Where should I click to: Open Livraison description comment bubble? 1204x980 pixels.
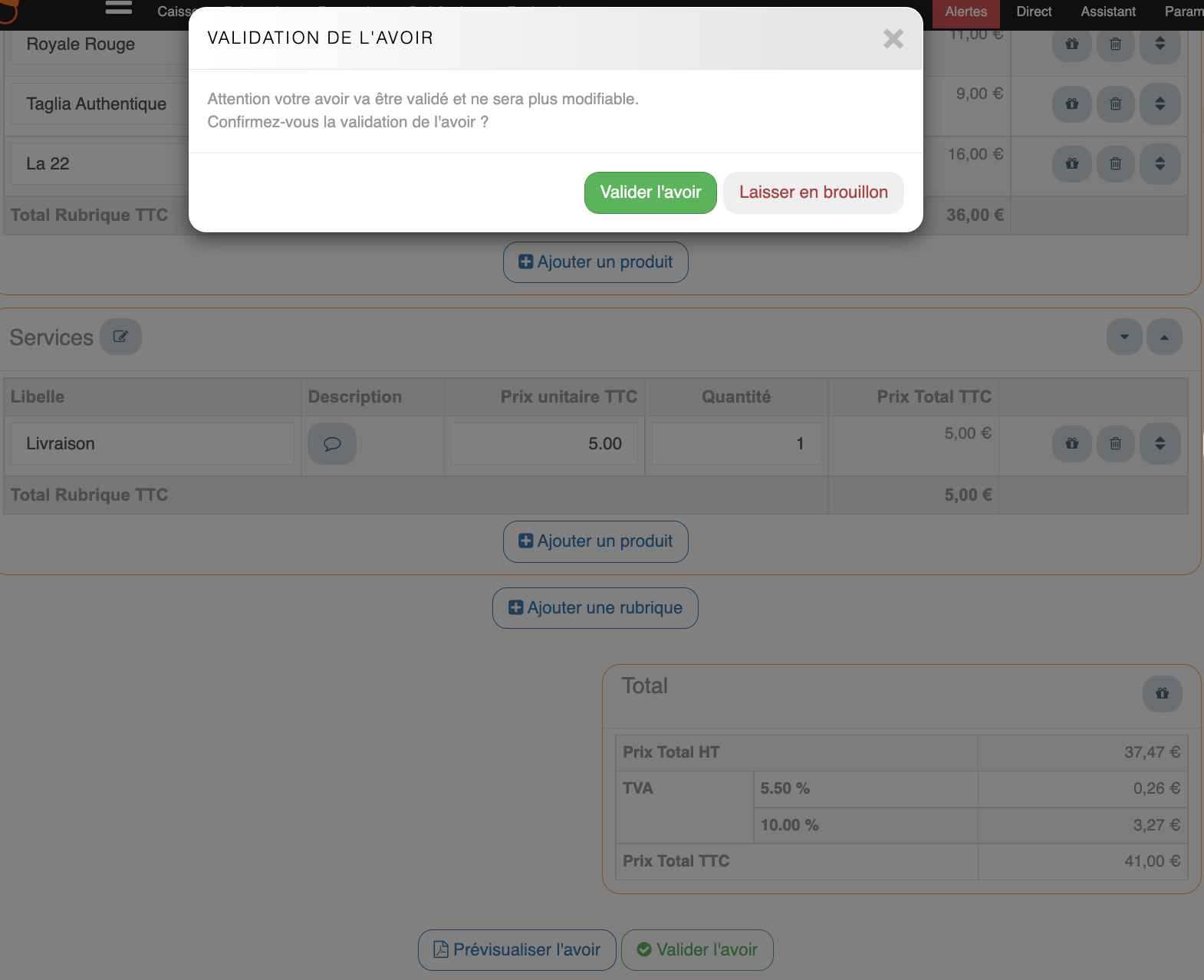pyautogui.click(x=332, y=444)
